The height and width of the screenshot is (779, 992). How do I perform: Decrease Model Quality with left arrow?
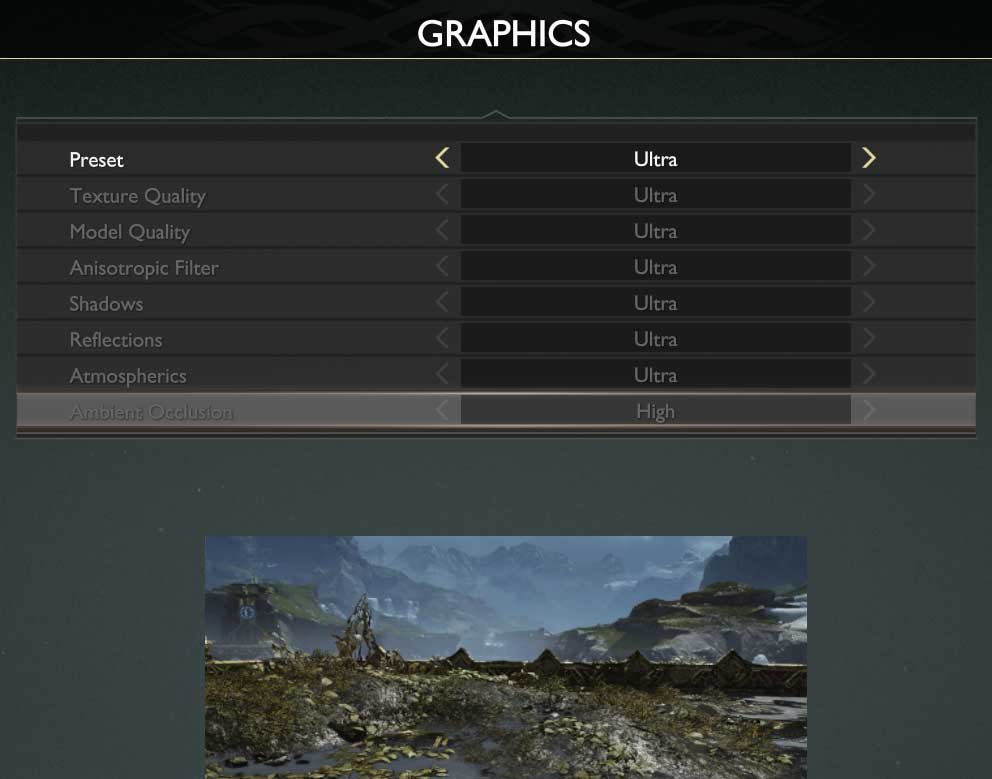tap(442, 231)
